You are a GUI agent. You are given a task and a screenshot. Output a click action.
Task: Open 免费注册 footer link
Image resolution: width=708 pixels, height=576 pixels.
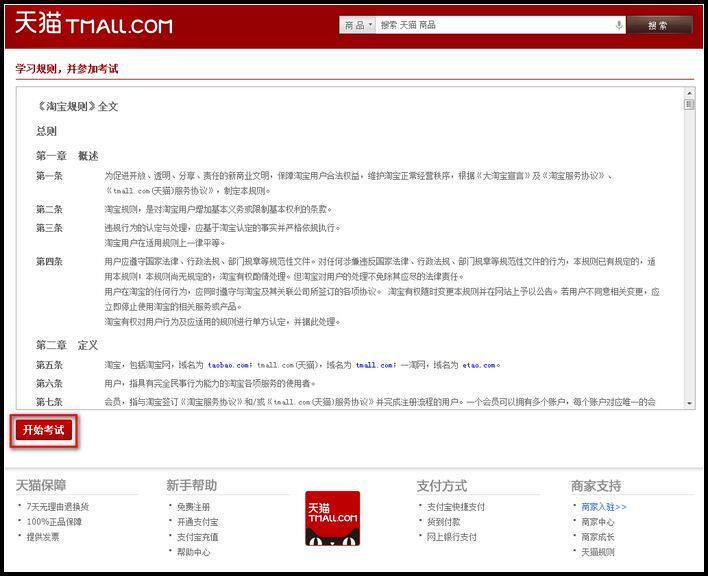click(x=193, y=507)
